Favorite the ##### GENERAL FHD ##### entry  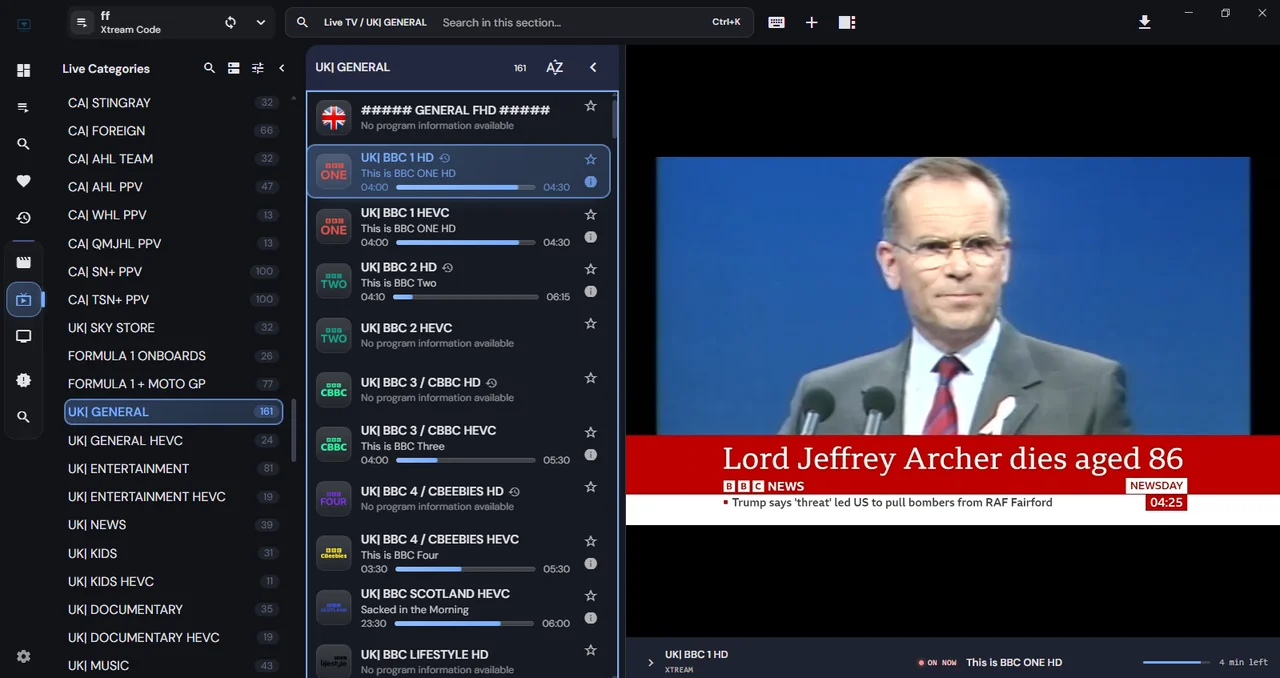click(x=590, y=105)
